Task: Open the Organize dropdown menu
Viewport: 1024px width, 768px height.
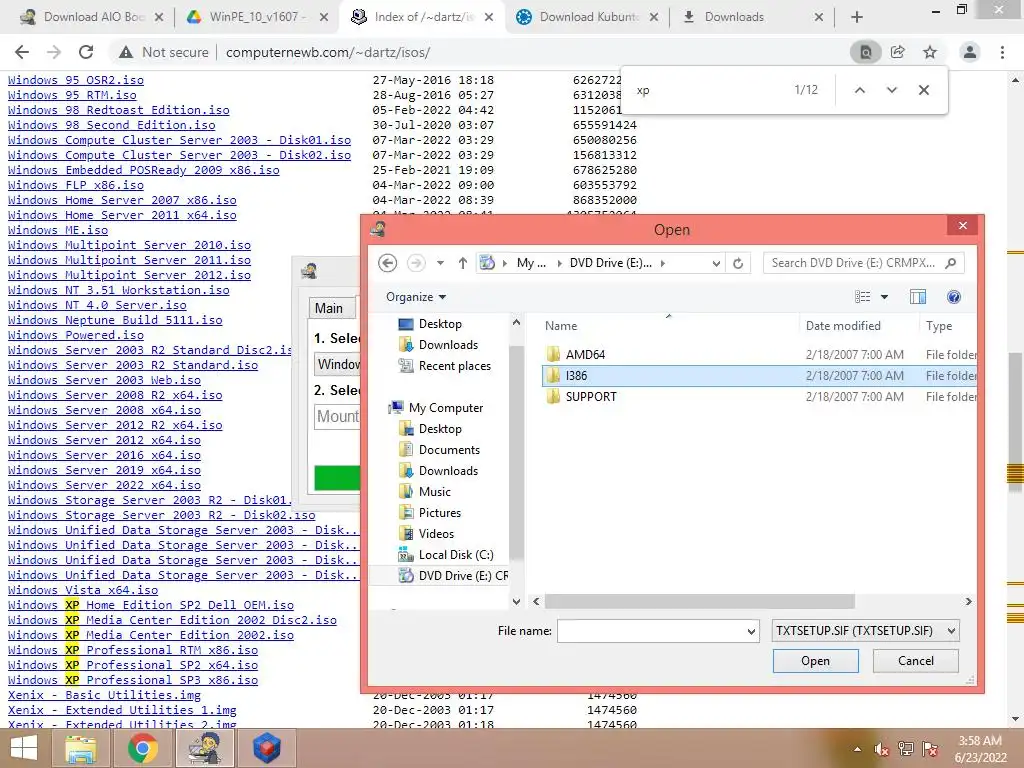Action: [415, 297]
